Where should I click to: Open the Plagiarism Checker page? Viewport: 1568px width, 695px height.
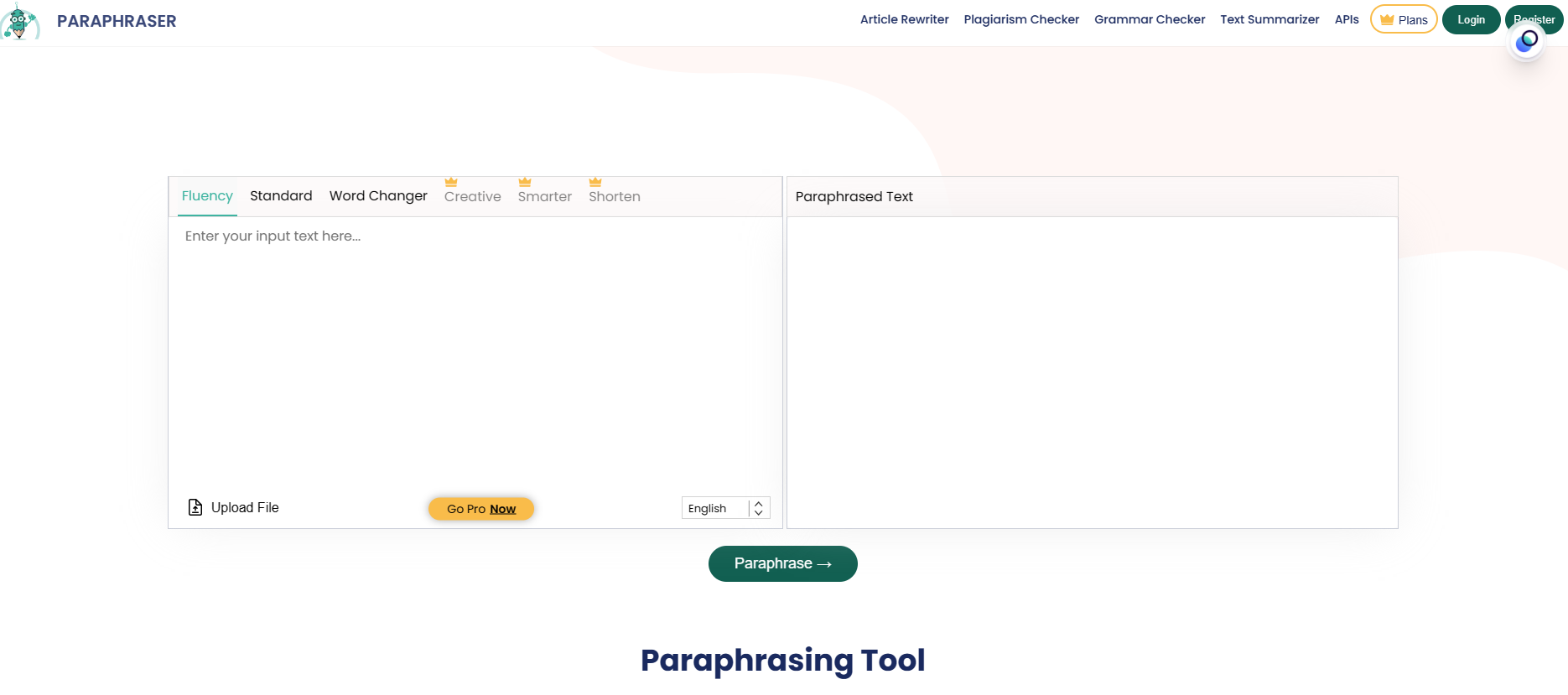click(x=1021, y=19)
